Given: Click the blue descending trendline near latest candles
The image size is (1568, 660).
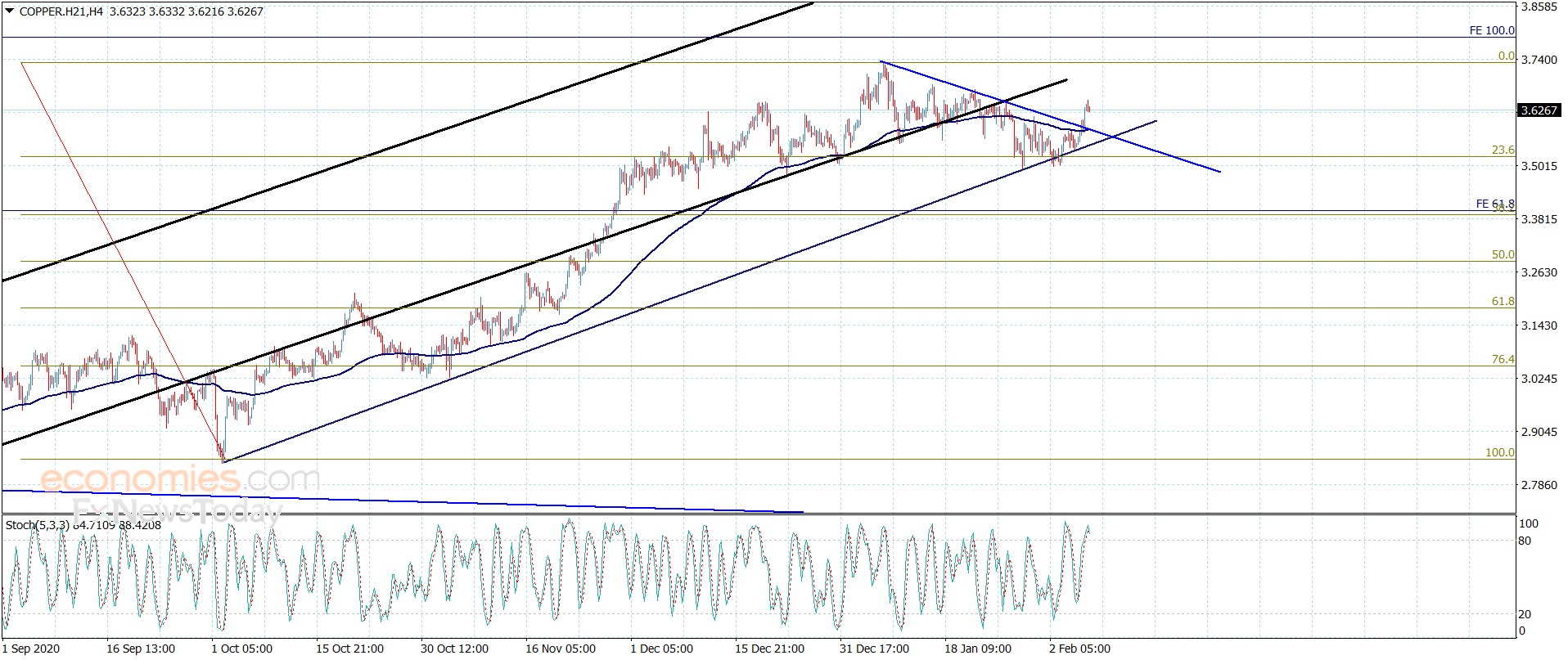Looking at the screenshot, I should 1050,116.
